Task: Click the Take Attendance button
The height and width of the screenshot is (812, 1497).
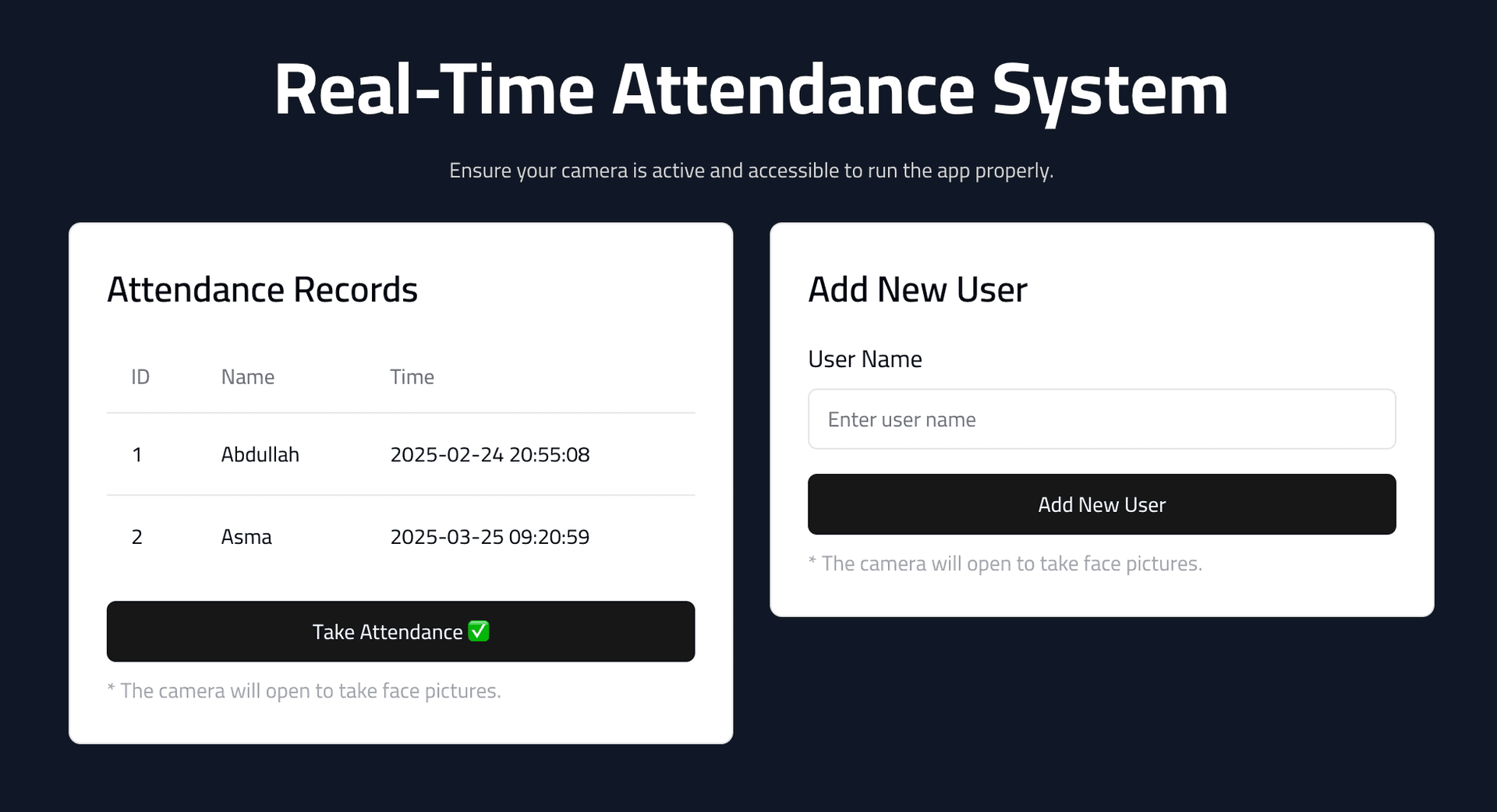Action: [400, 631]
